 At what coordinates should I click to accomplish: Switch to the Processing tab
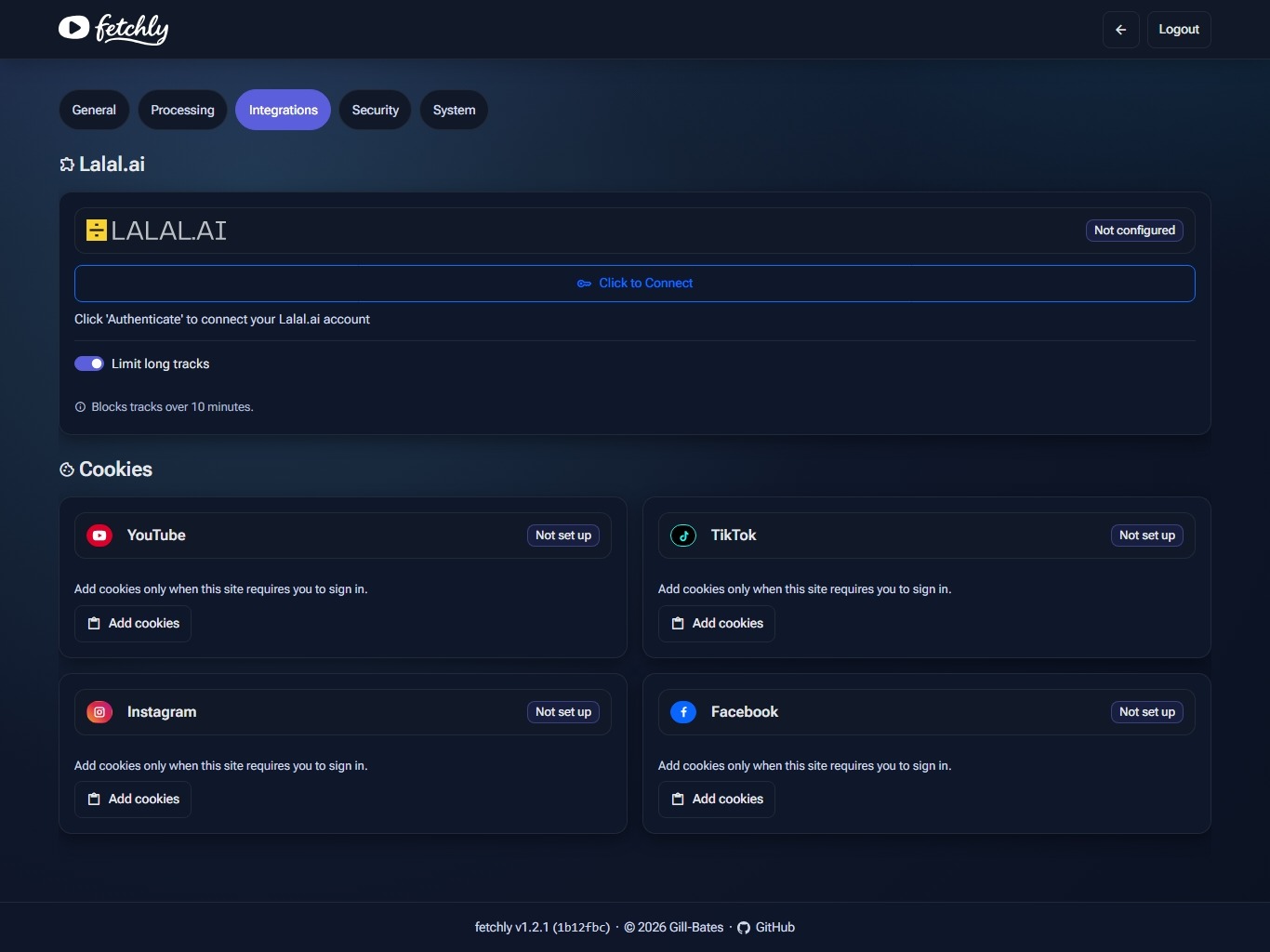[x=182, y=110]
